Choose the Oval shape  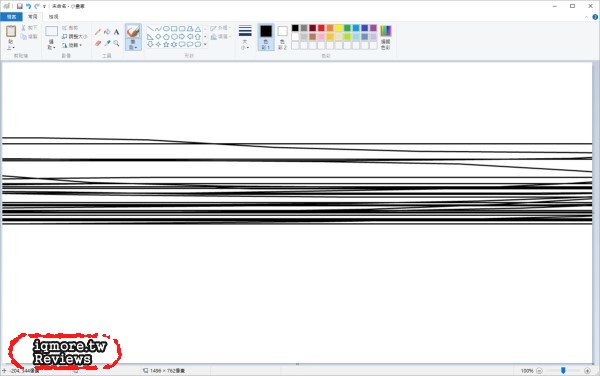(x=166, y=29)
